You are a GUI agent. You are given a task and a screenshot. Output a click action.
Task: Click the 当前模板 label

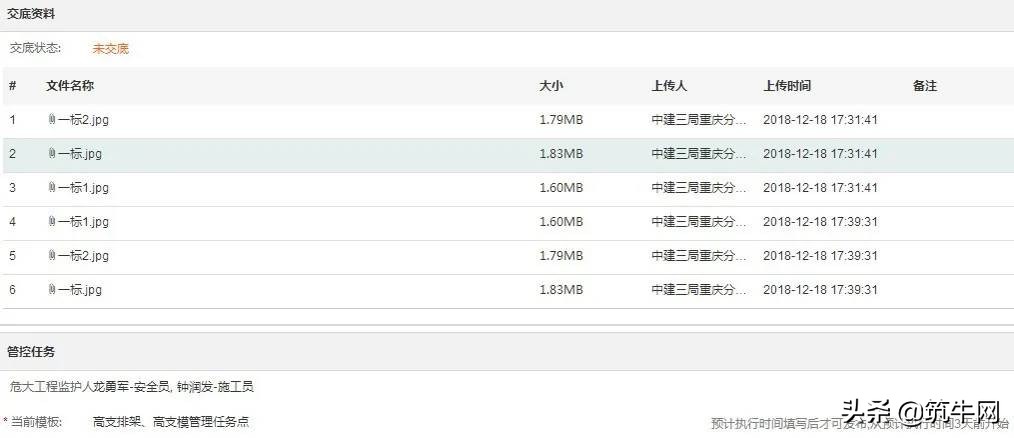tap(36, 422)
